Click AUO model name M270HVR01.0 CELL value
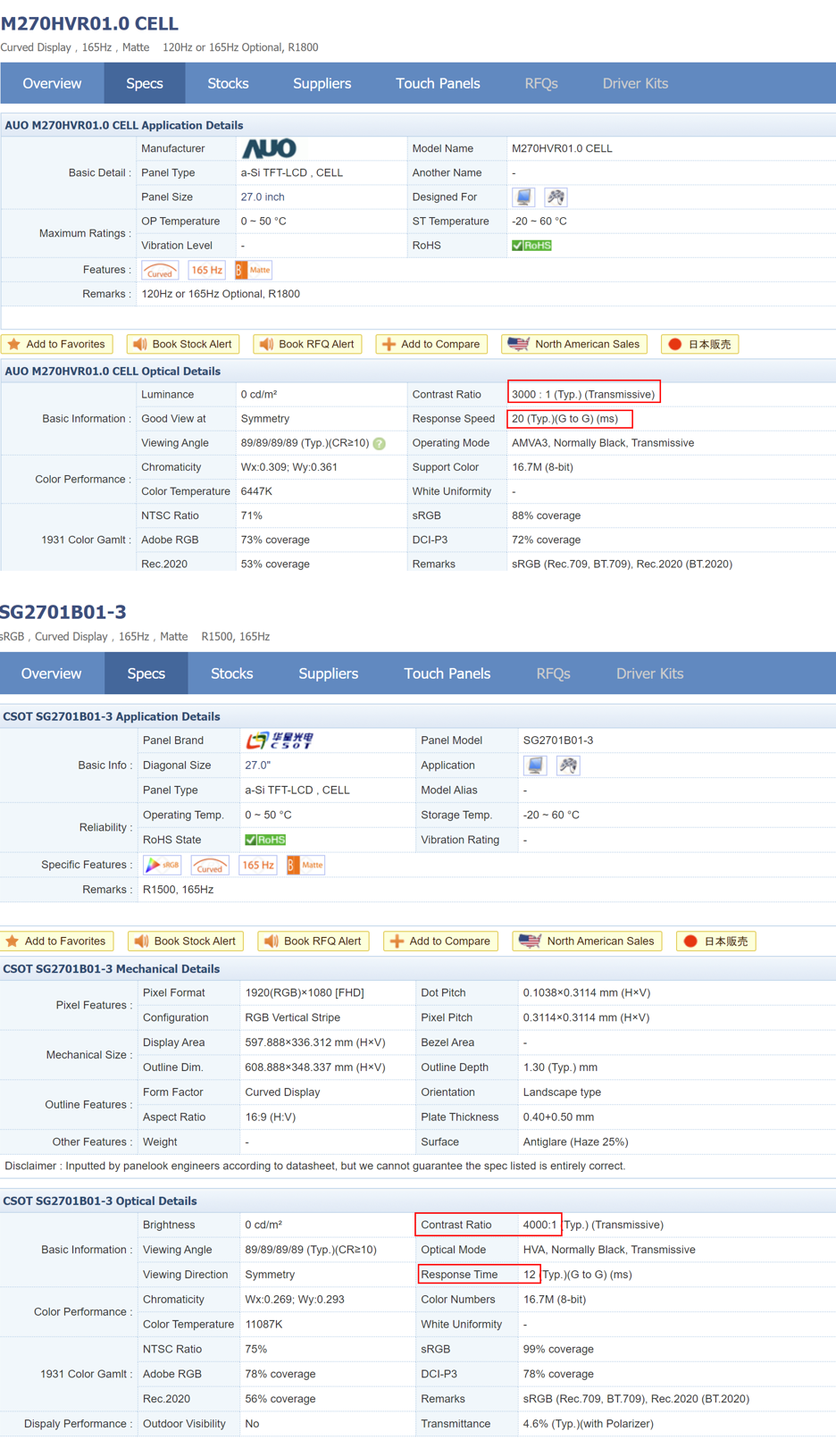 pos(562,149)
